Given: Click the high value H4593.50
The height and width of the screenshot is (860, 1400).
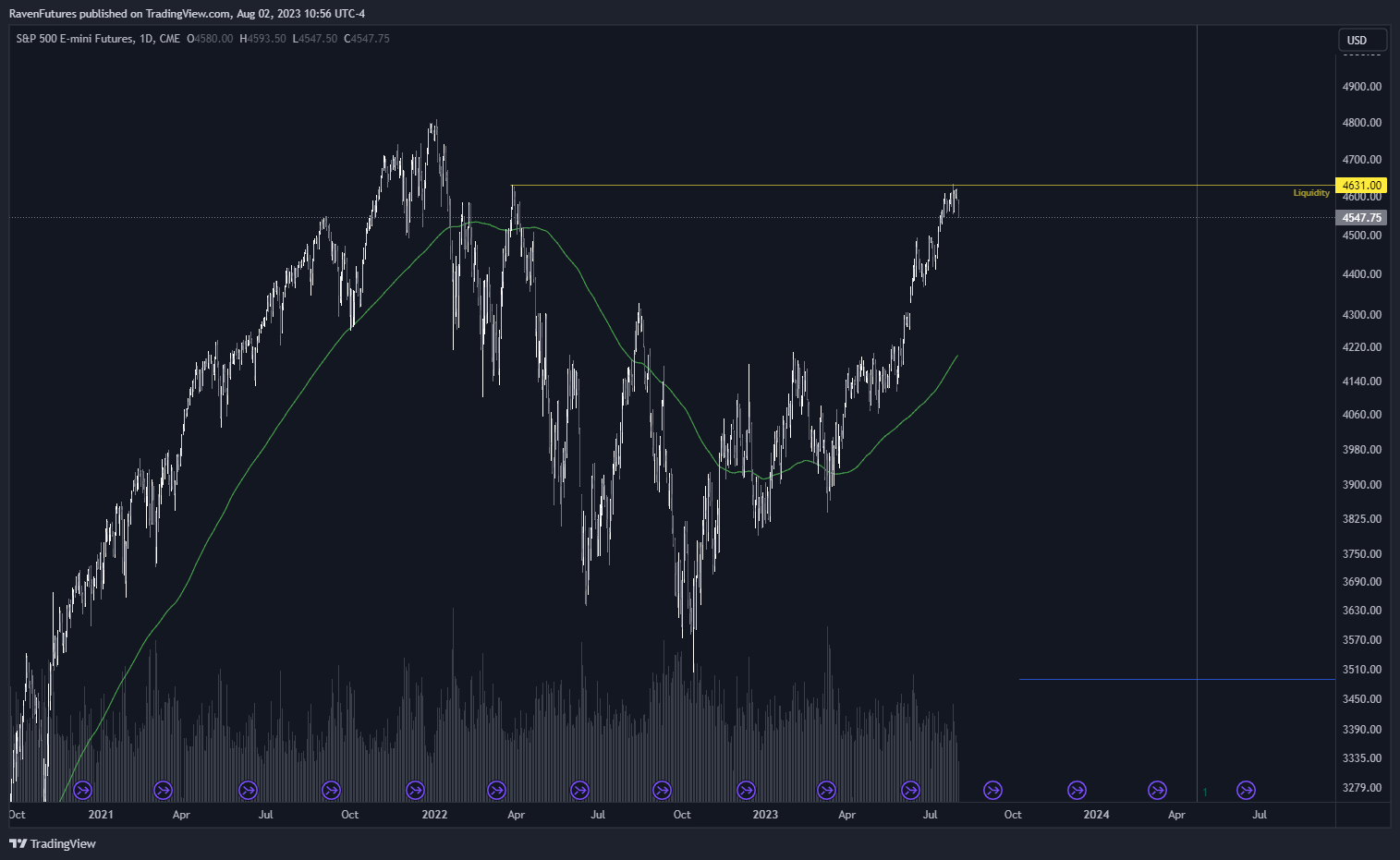Looking at the screenshot, I should point(262,39).
